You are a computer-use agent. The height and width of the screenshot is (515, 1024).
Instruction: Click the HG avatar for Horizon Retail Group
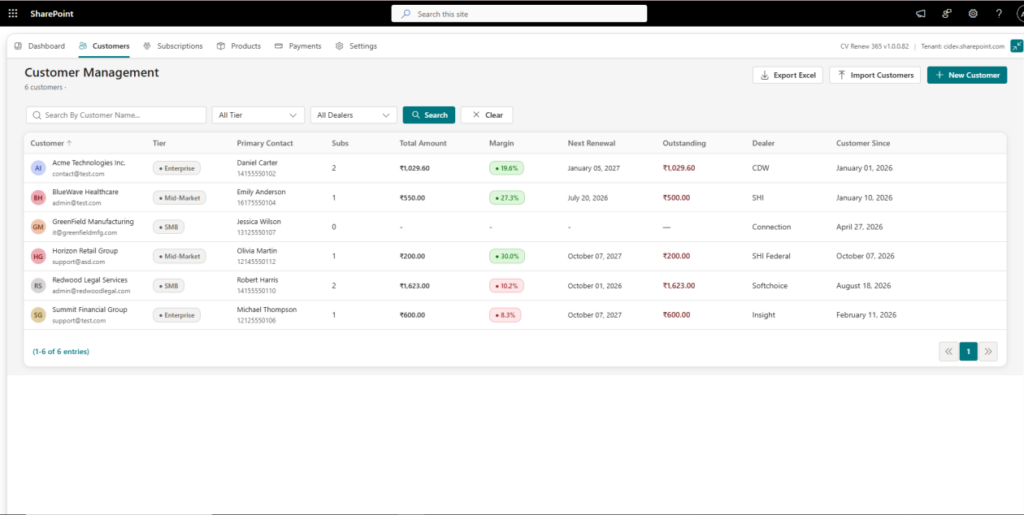click(x=38, y=257)
